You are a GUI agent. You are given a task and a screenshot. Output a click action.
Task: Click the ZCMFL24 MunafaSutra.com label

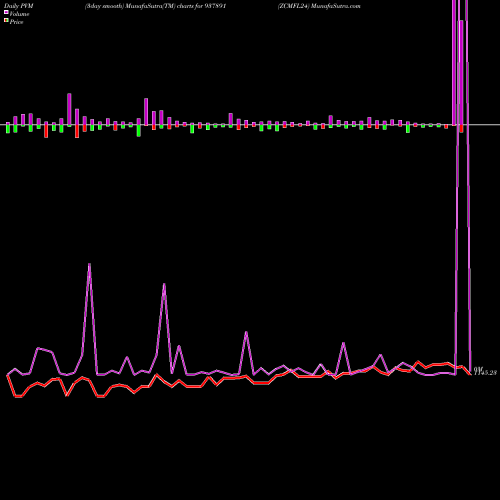(319, 6)
